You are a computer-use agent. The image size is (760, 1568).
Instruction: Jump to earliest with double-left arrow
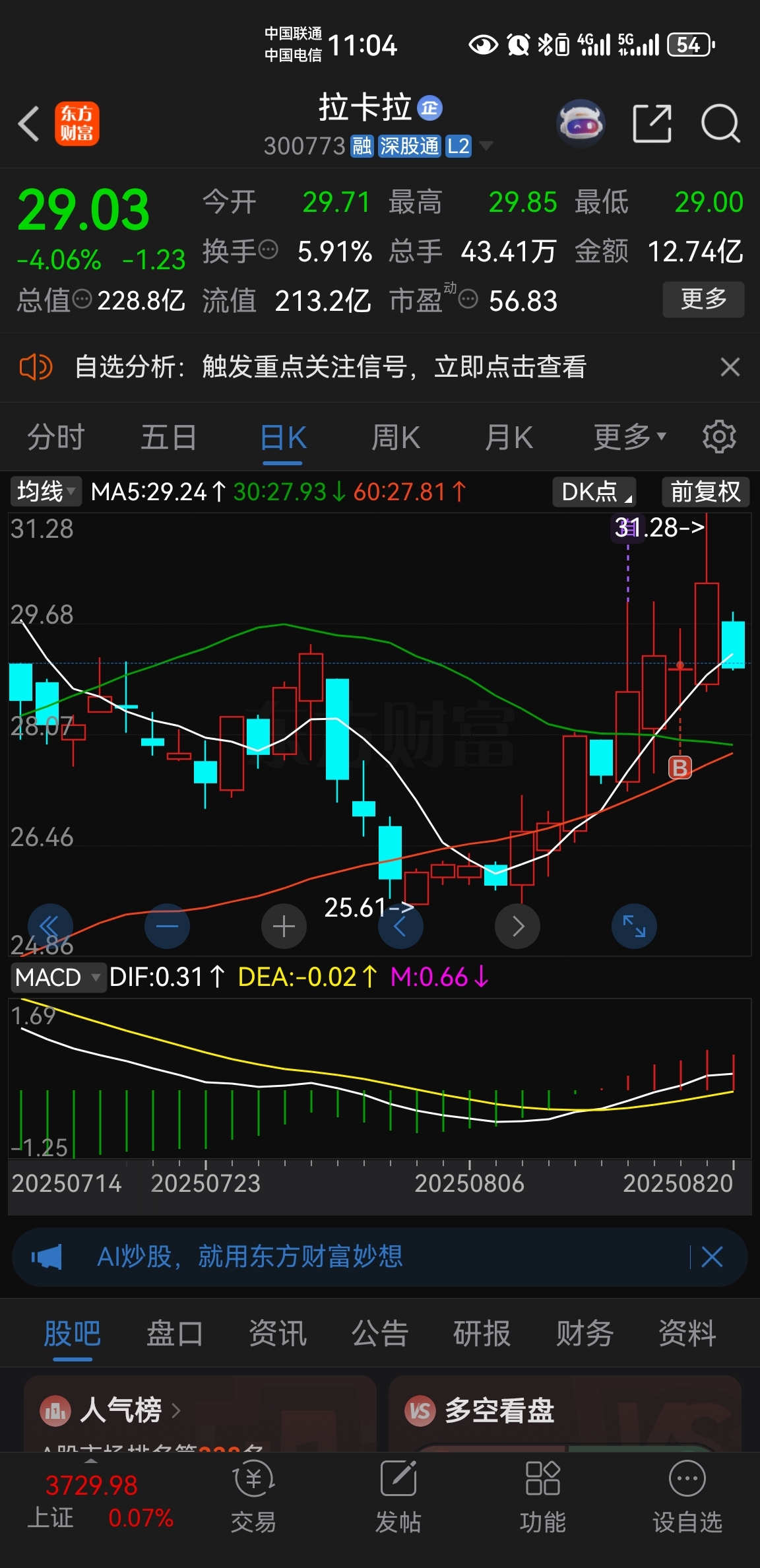[x=50, y=926]
